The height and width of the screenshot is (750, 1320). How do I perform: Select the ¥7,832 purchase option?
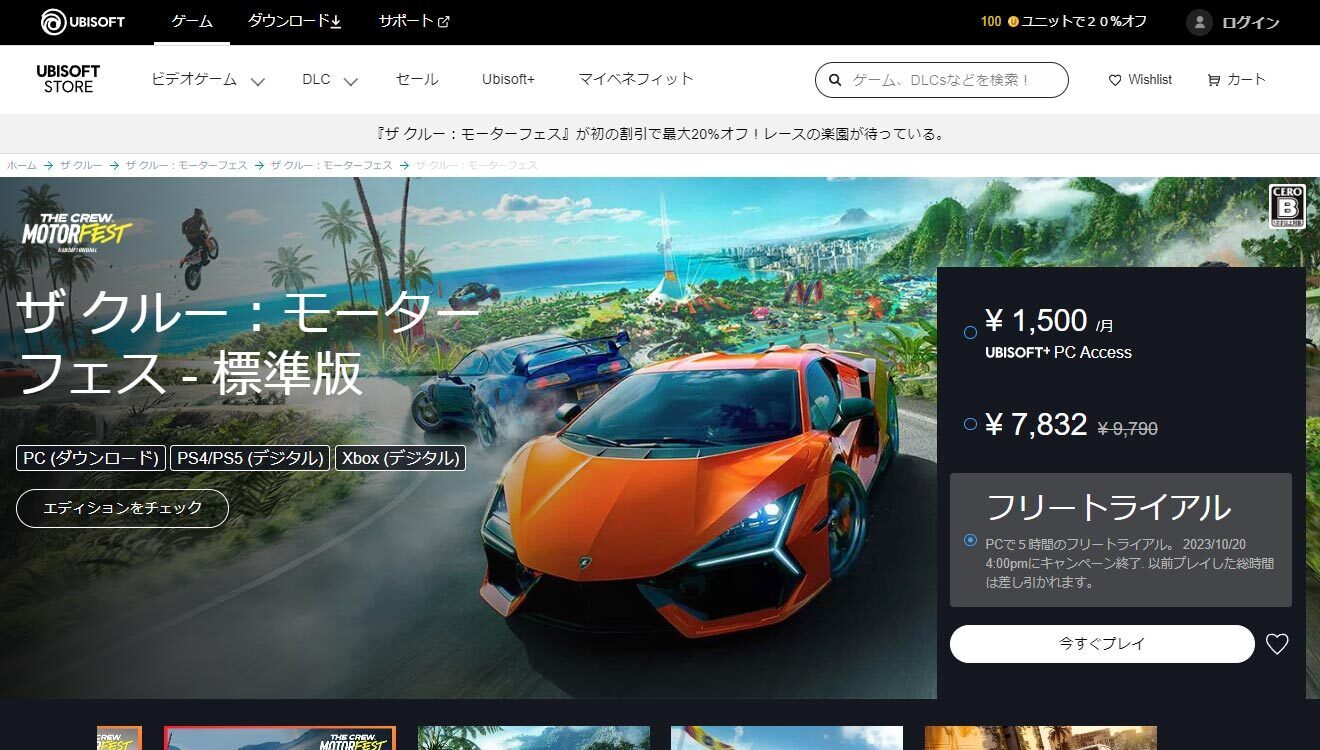[x=970, y=424]
